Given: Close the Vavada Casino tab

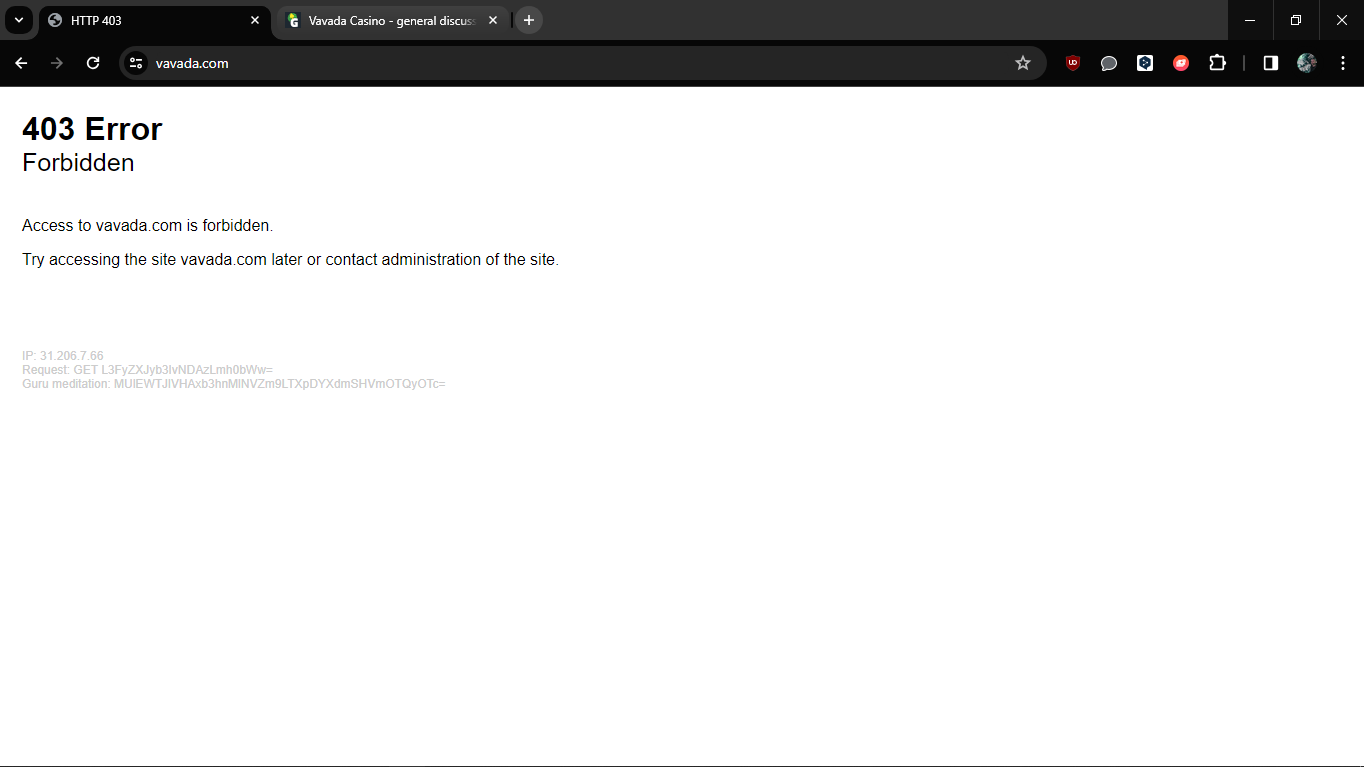Looking at the screenshot, I should pos(493,20).
